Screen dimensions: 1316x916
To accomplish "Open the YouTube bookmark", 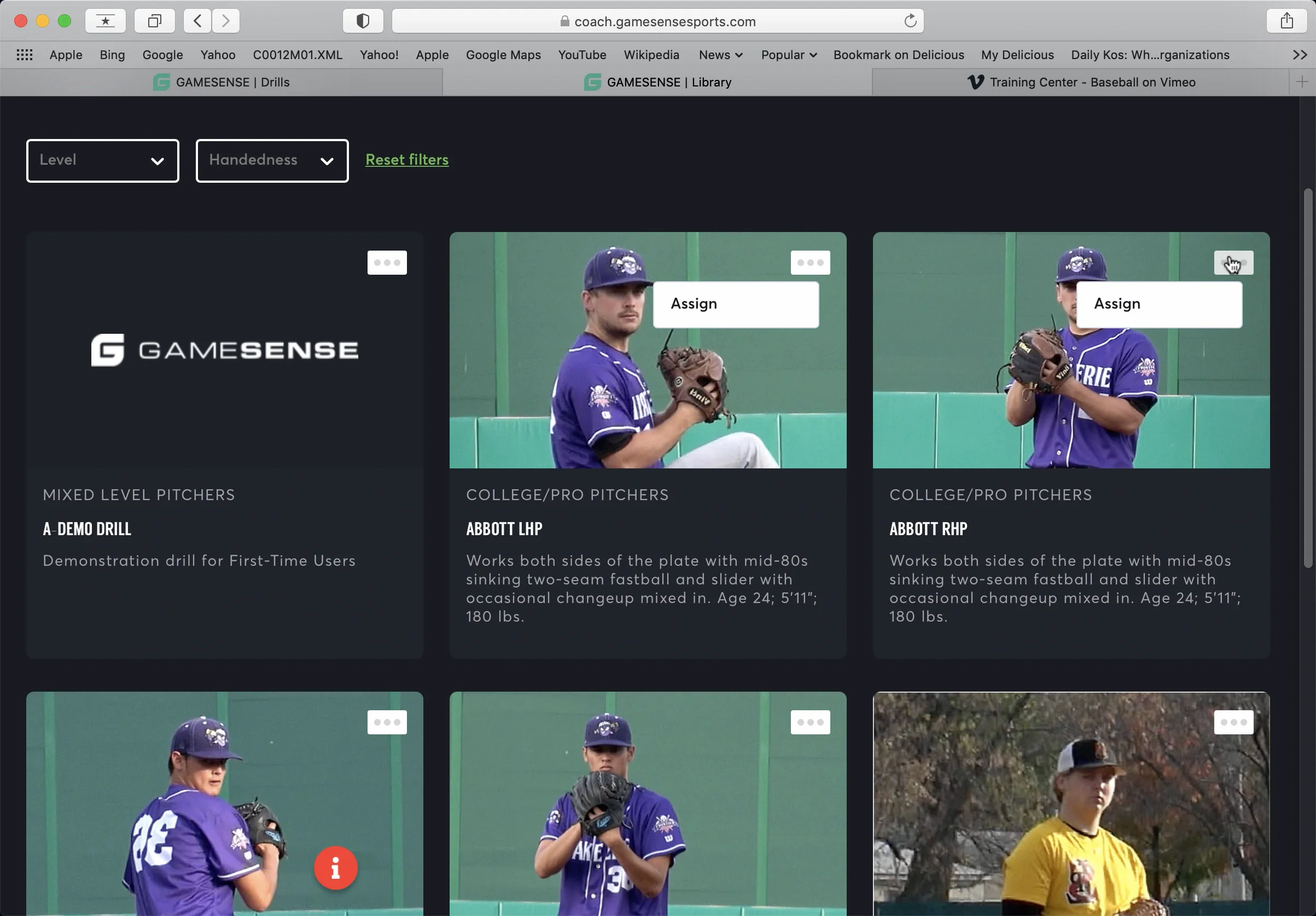I will tap(582, 55).
